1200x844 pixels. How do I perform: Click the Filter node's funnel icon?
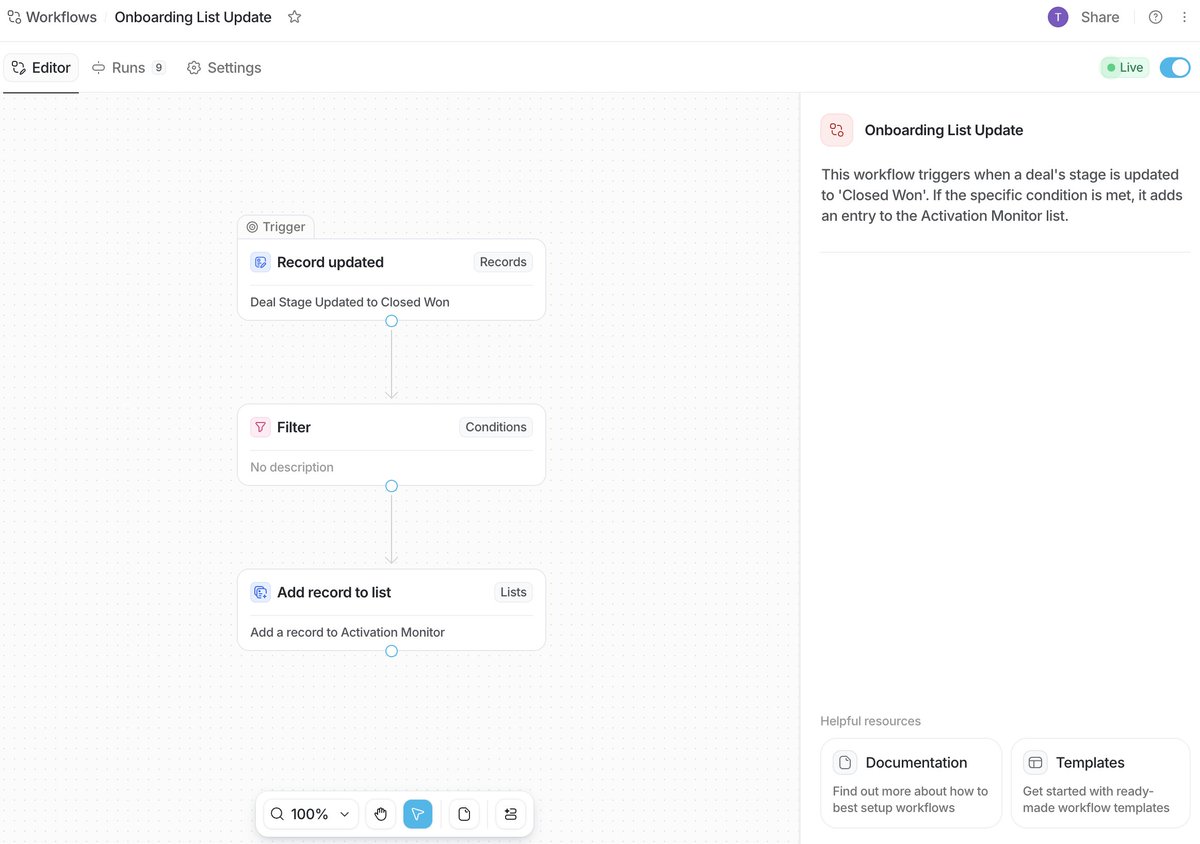[260, 426]
